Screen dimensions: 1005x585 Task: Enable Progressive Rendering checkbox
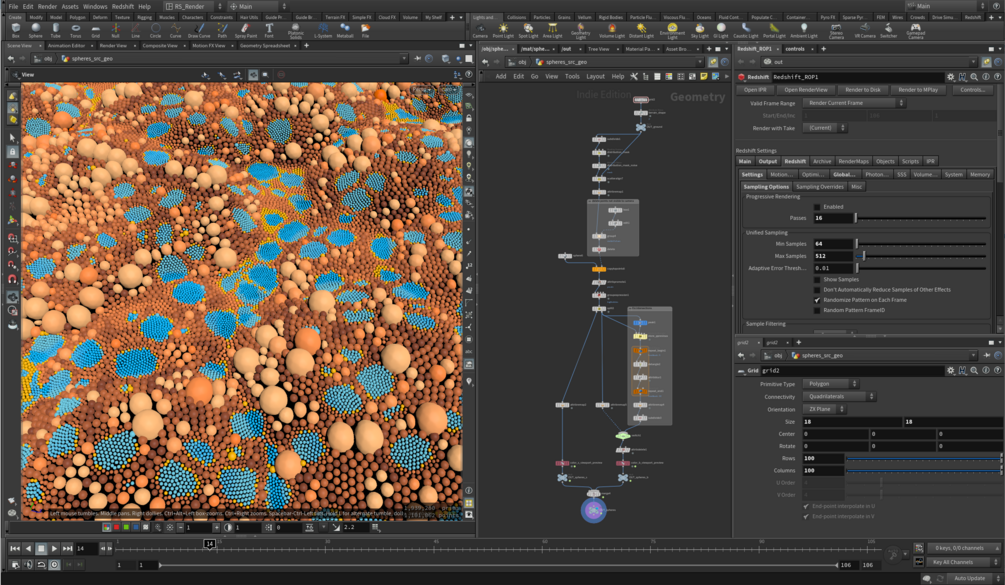coord(817,207)
